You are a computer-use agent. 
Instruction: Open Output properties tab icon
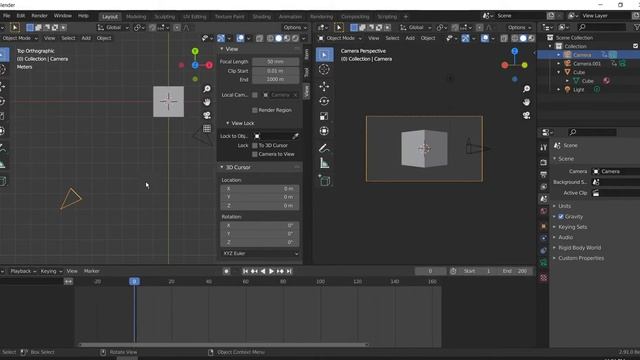click(x=543, y=175)
